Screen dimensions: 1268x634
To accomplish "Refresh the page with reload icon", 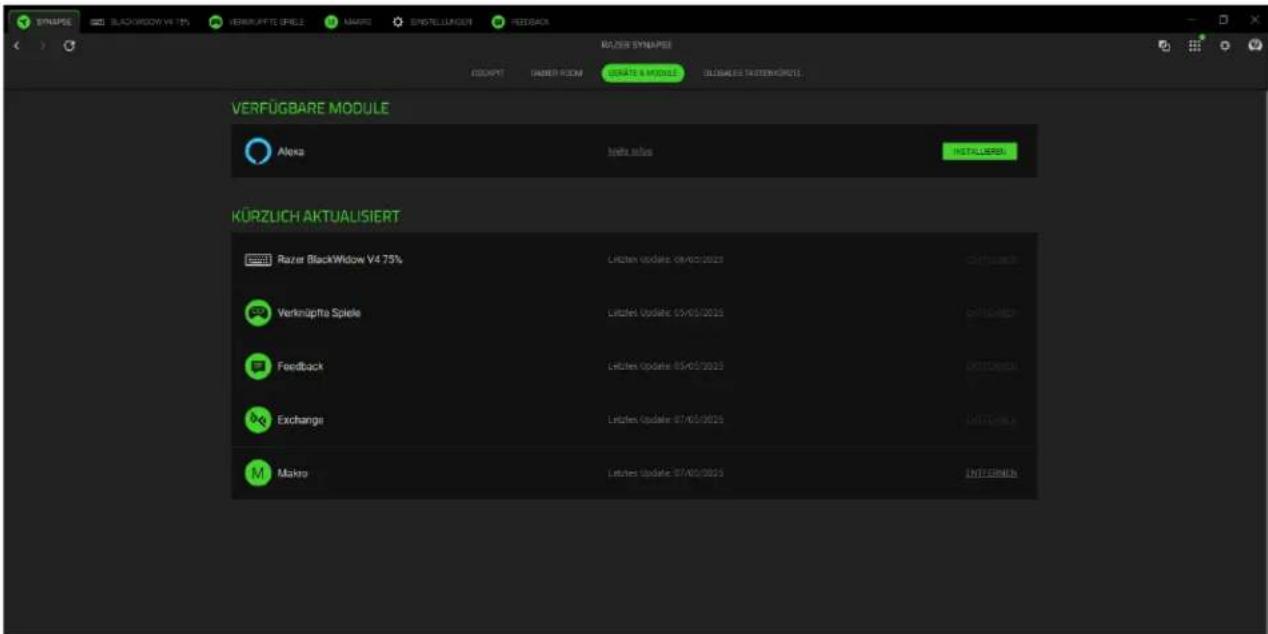I will point(67,47).
